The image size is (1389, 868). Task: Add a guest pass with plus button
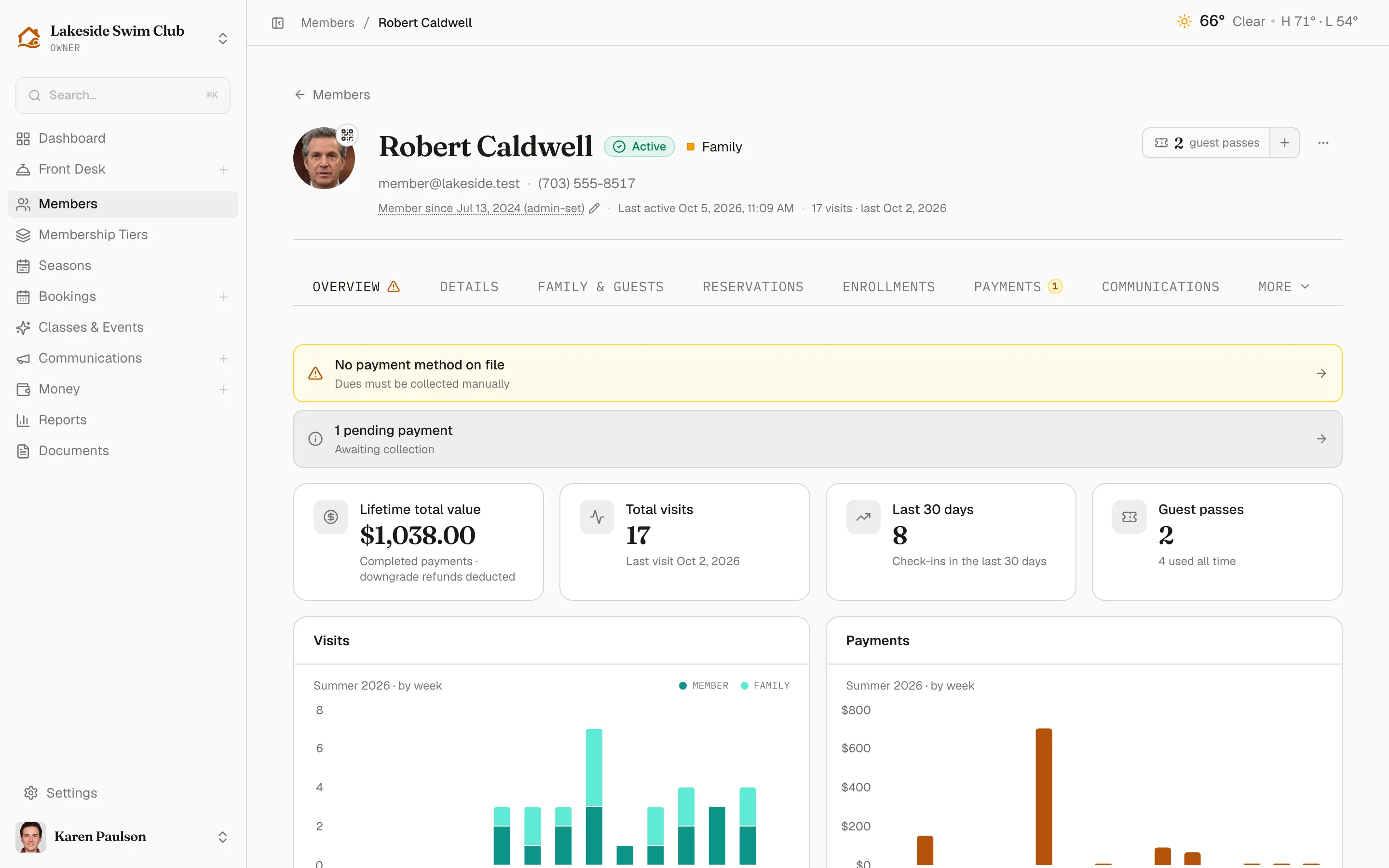[x=1284, y=143]
